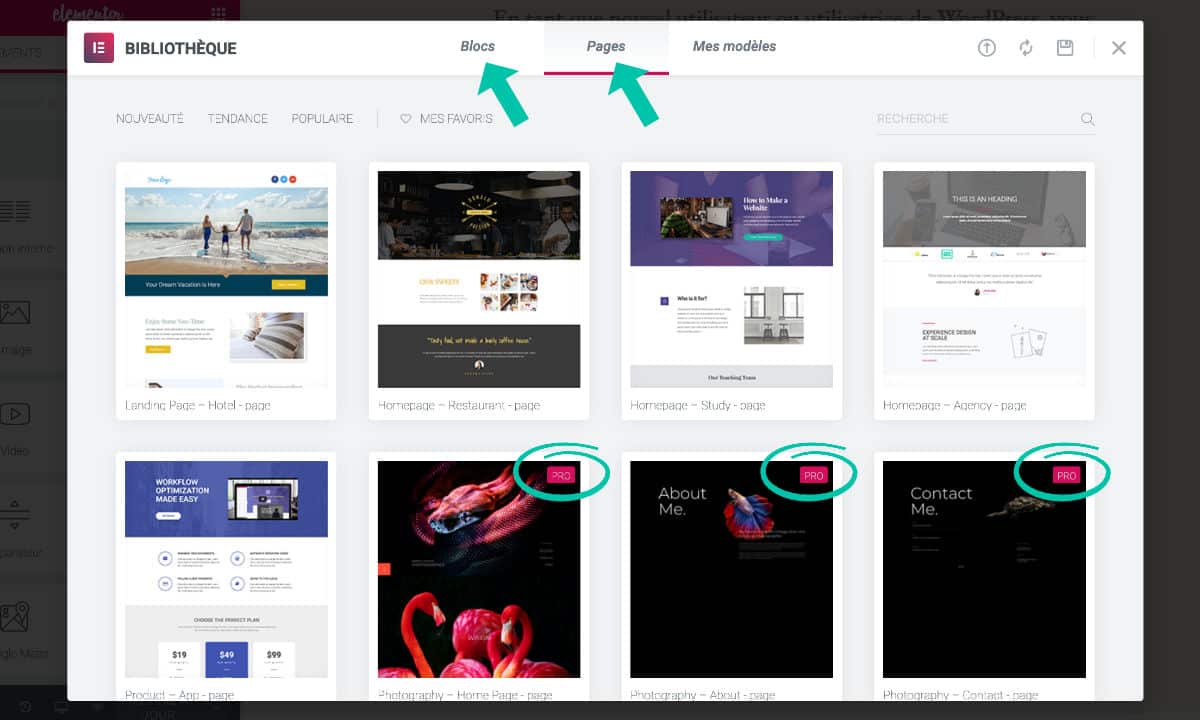Click the save template disk icon
The height and width of the screenshot is (720, 1200).
pyautogui.click(x=1065, y=48)
